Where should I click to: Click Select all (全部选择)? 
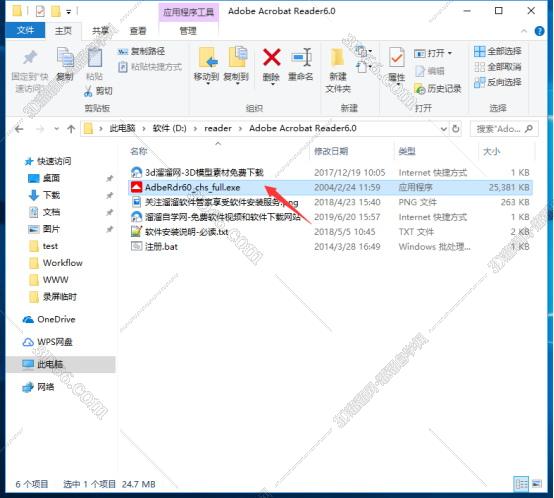(x=498, y=52)
